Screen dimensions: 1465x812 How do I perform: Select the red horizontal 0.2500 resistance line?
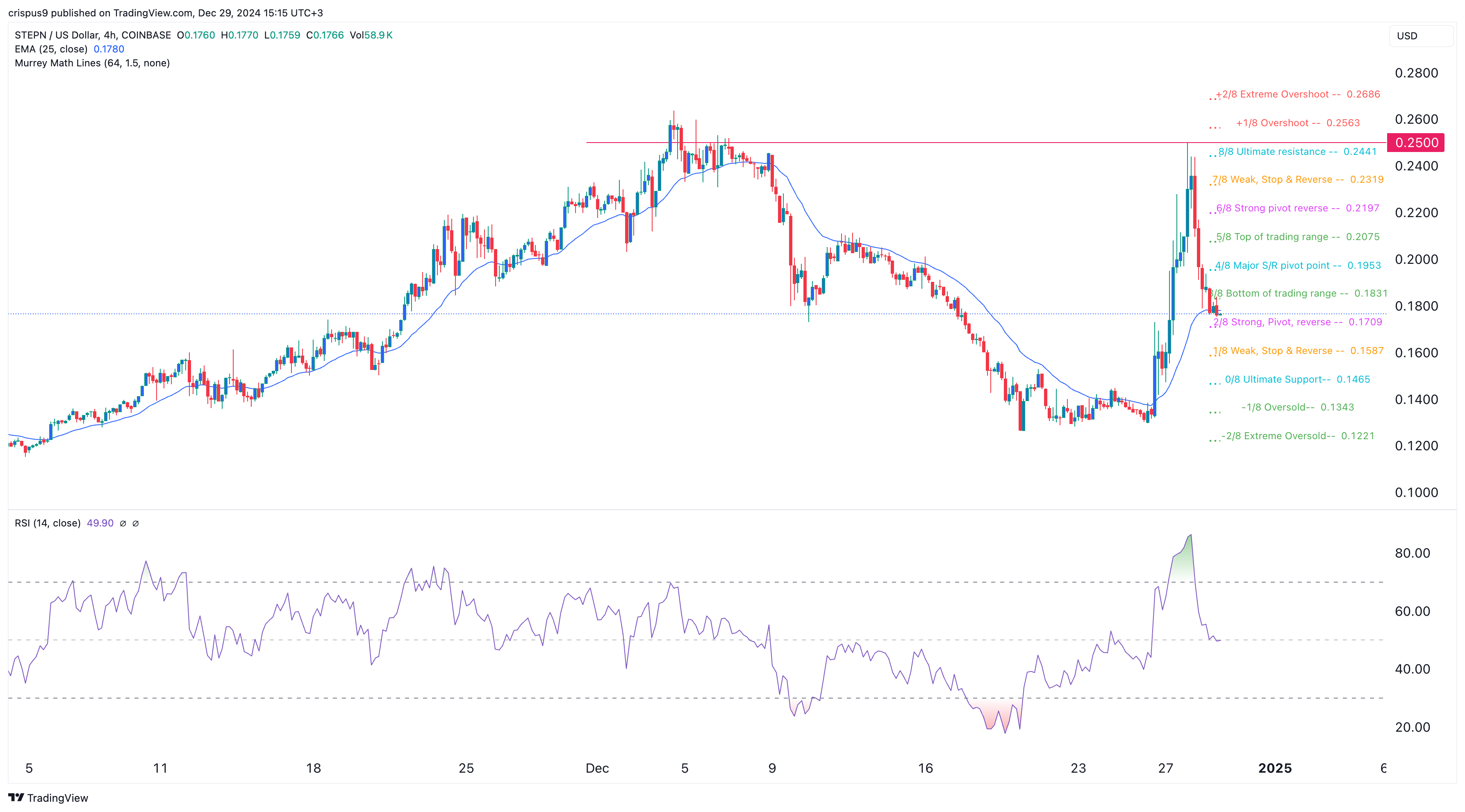click(986, 142)
